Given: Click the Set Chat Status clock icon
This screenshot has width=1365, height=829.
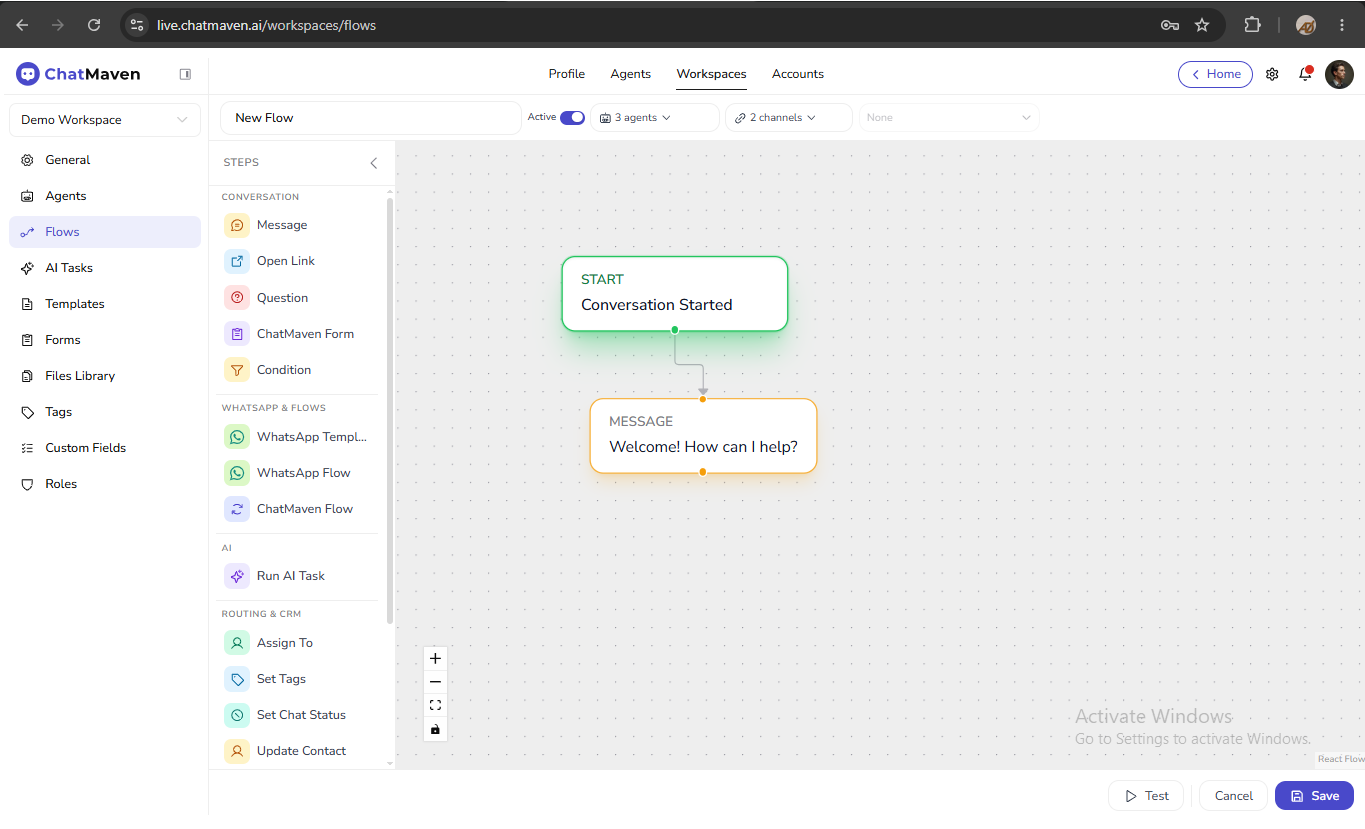Looking at the screenshot, I should tap(237, 715).
